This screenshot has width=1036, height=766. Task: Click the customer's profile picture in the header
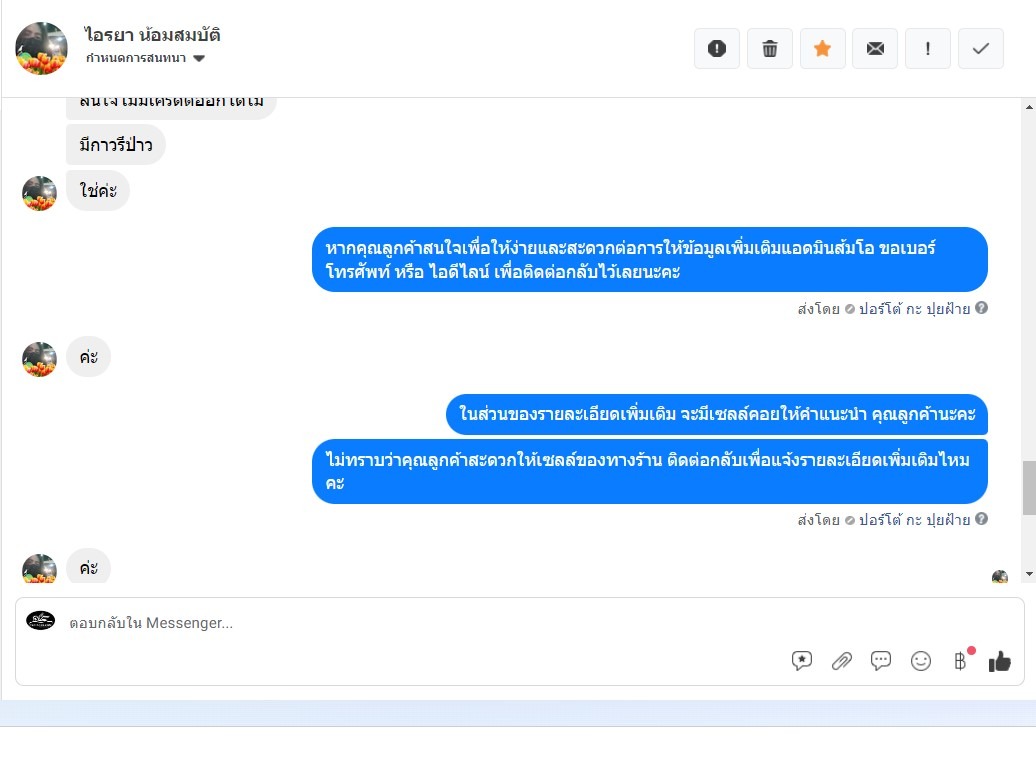click(42, 48)
